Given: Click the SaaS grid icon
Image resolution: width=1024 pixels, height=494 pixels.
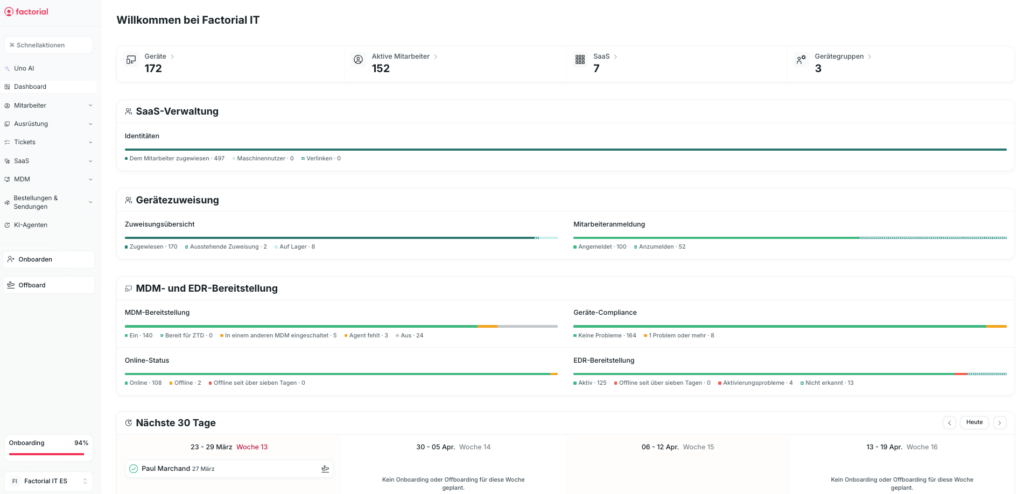Looking at the screenshot, I should coord(580,60).
